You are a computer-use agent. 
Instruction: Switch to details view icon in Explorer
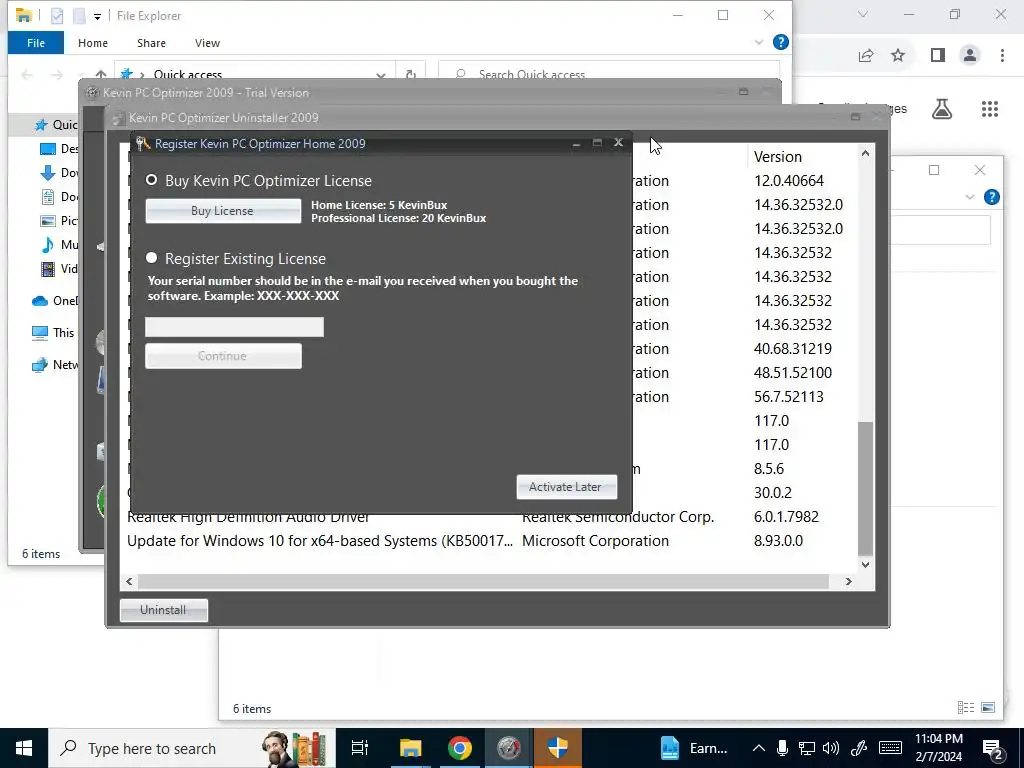pyautogui.click(x=966, y=707)
